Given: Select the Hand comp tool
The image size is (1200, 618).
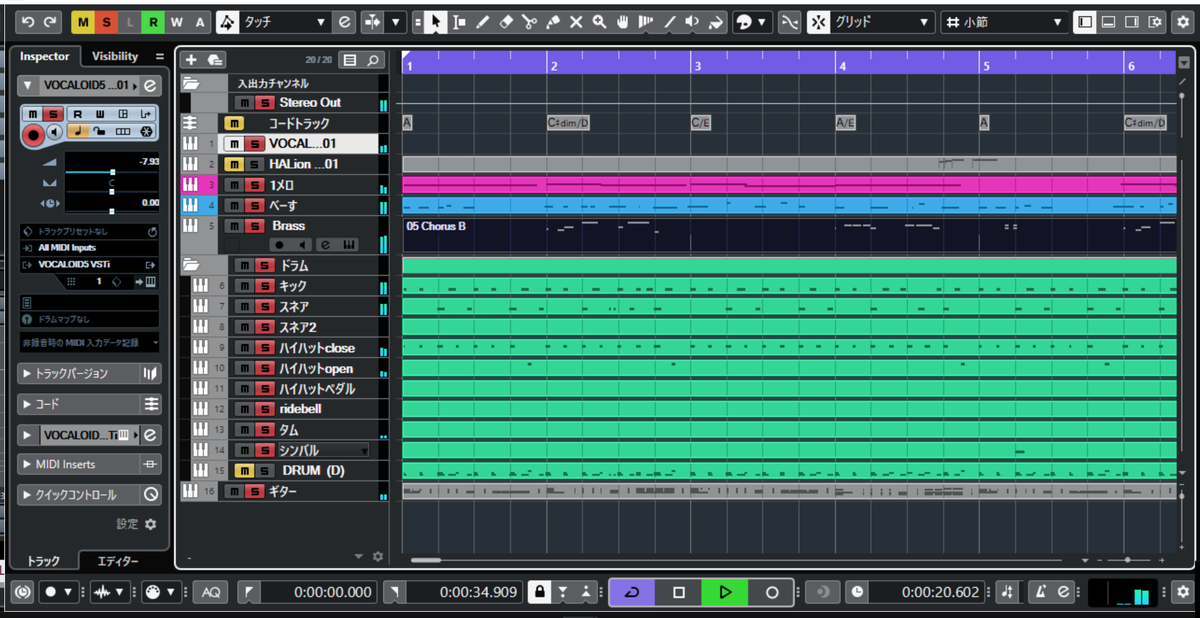Looking at the screenshot, I should (x=621, y=21).
